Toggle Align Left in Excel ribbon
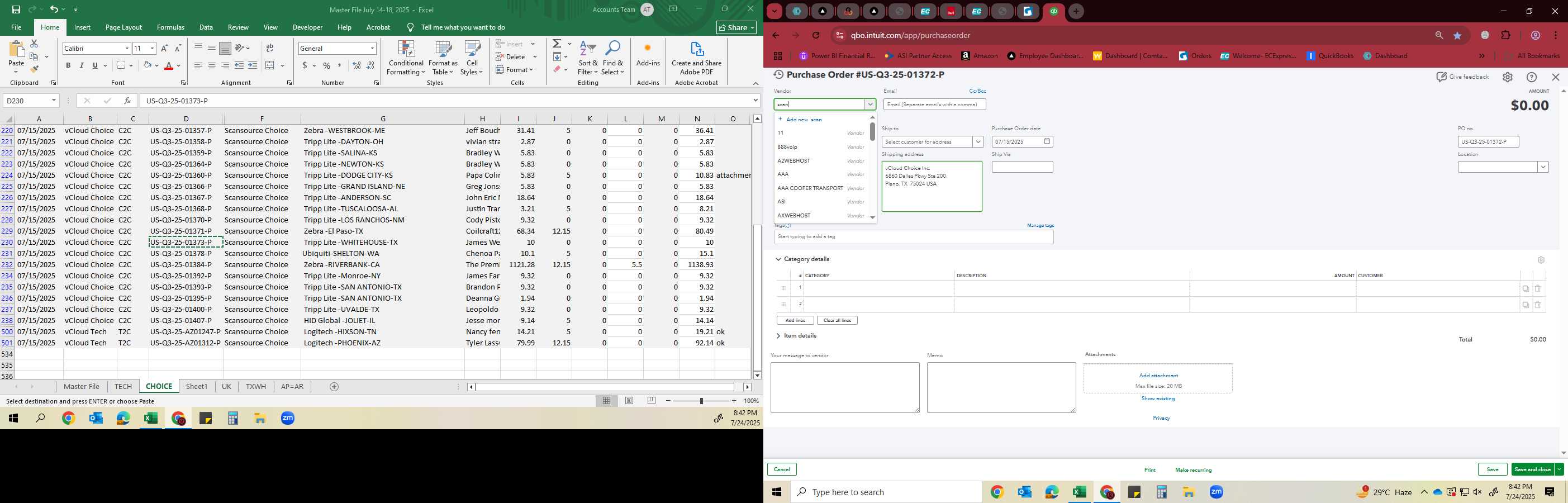 [x=198, y=65]
